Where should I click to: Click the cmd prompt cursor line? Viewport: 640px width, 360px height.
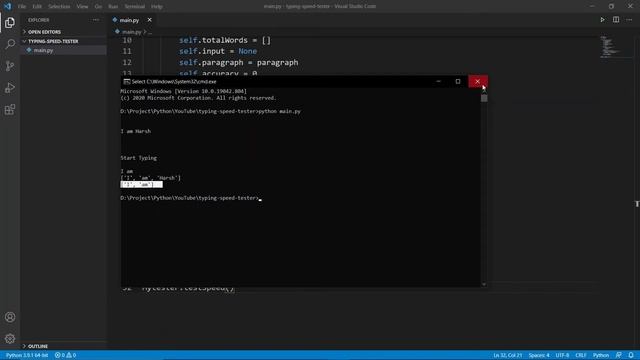[x=191, y=198]
